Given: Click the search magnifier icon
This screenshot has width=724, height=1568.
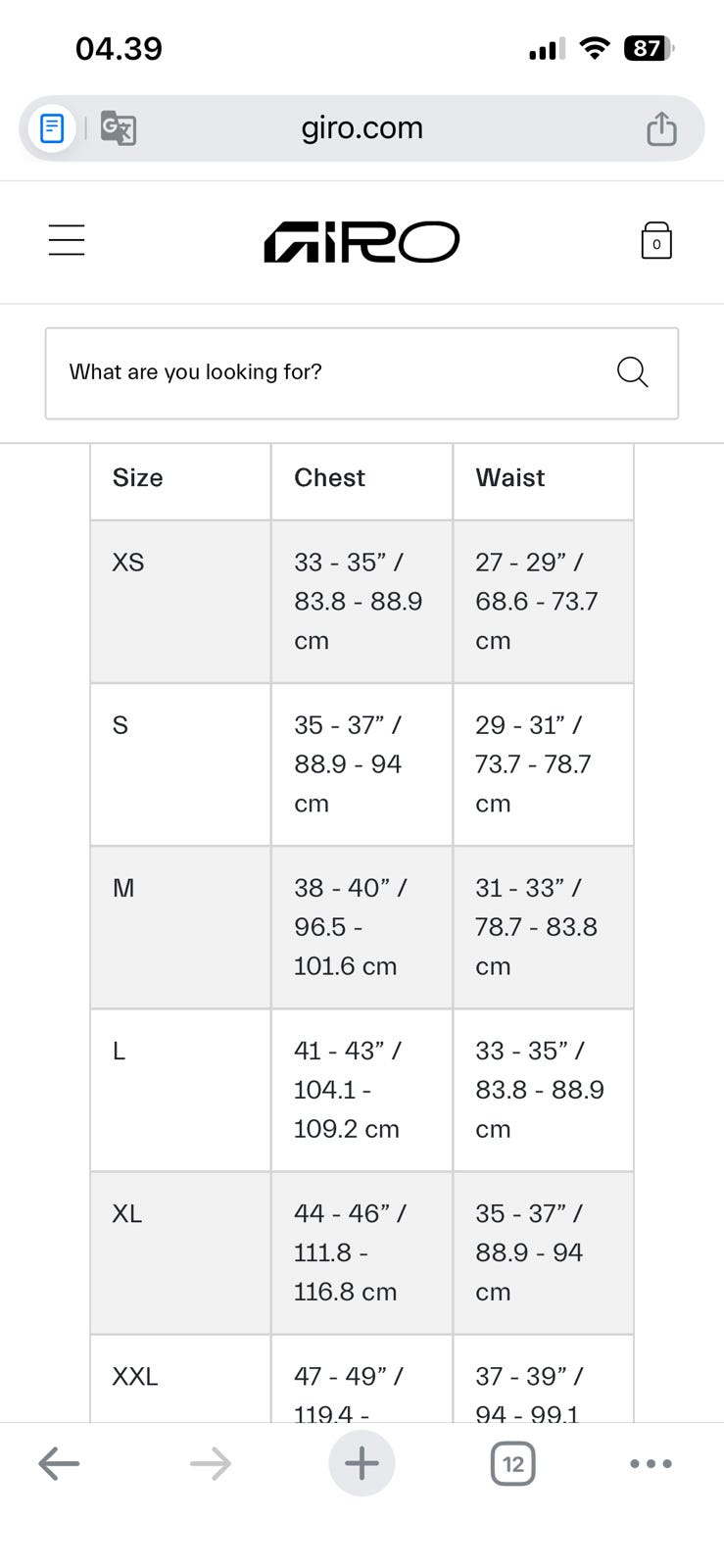Looking at the screenshot, I should coord(632,372).
